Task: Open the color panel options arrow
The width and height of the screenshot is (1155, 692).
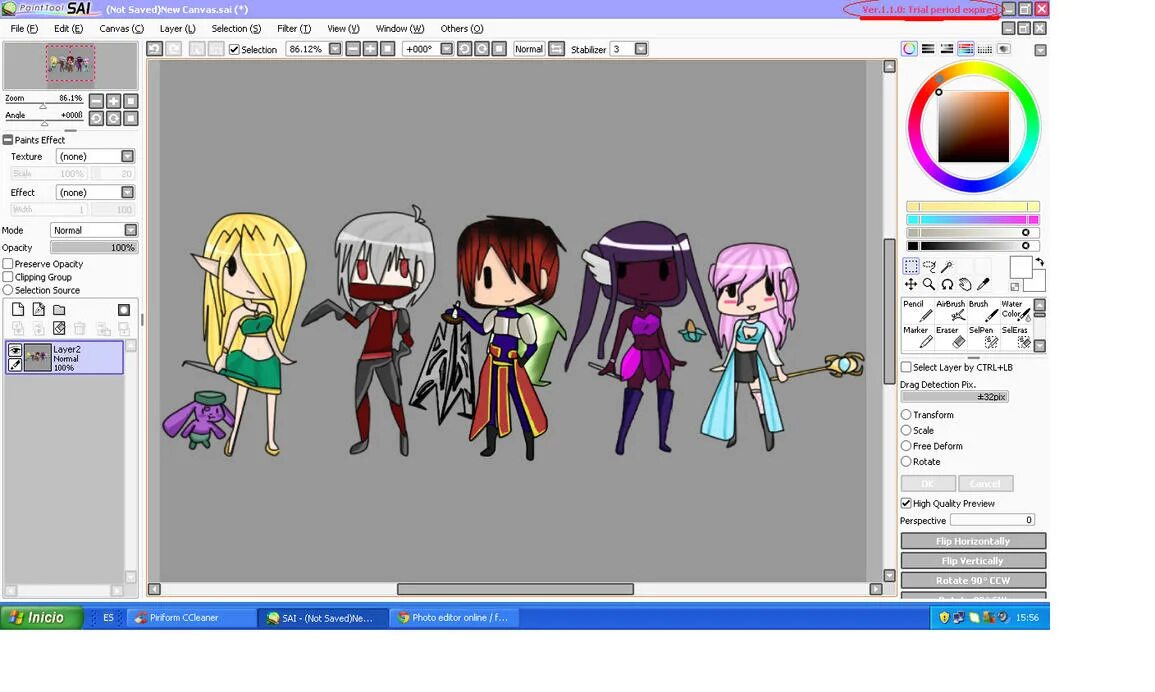Action: (x=1040, y=50)
